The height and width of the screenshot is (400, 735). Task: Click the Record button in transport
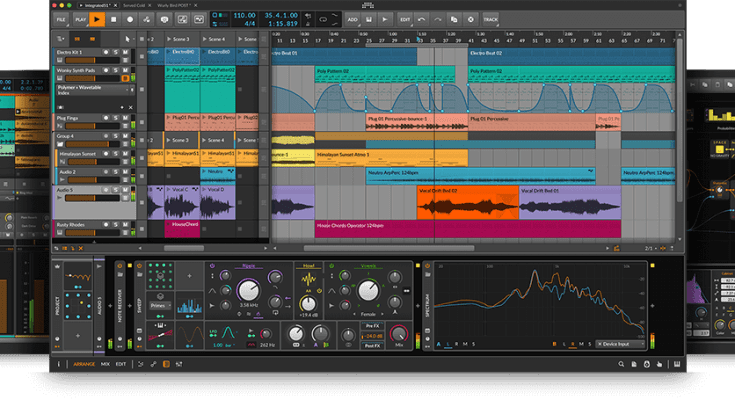[129, 18]
